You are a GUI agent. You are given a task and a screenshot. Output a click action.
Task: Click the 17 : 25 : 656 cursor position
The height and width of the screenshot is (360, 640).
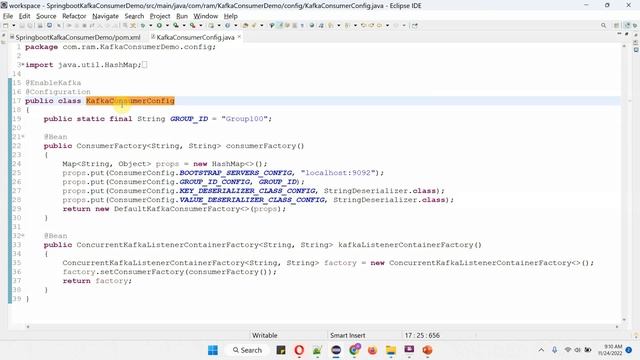pyautogui.click(x=422, y=335)
